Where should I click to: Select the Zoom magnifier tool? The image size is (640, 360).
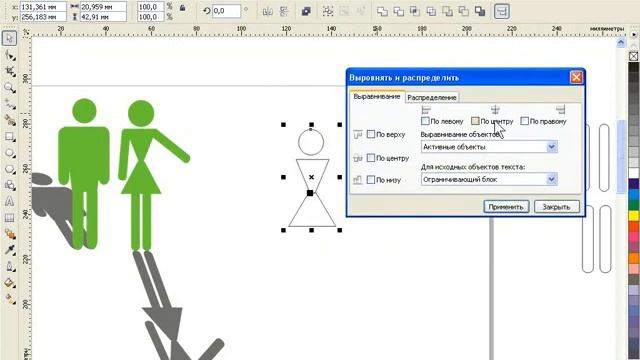point(9,87)
